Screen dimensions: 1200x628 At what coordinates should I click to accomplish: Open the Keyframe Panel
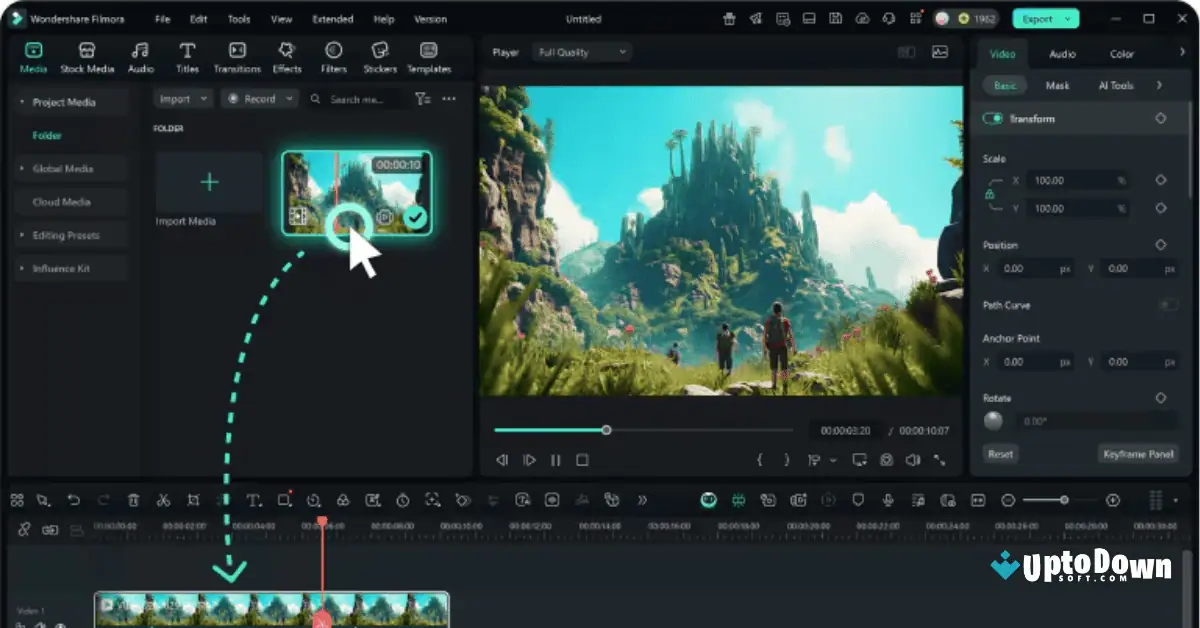tap(1136, 453)
